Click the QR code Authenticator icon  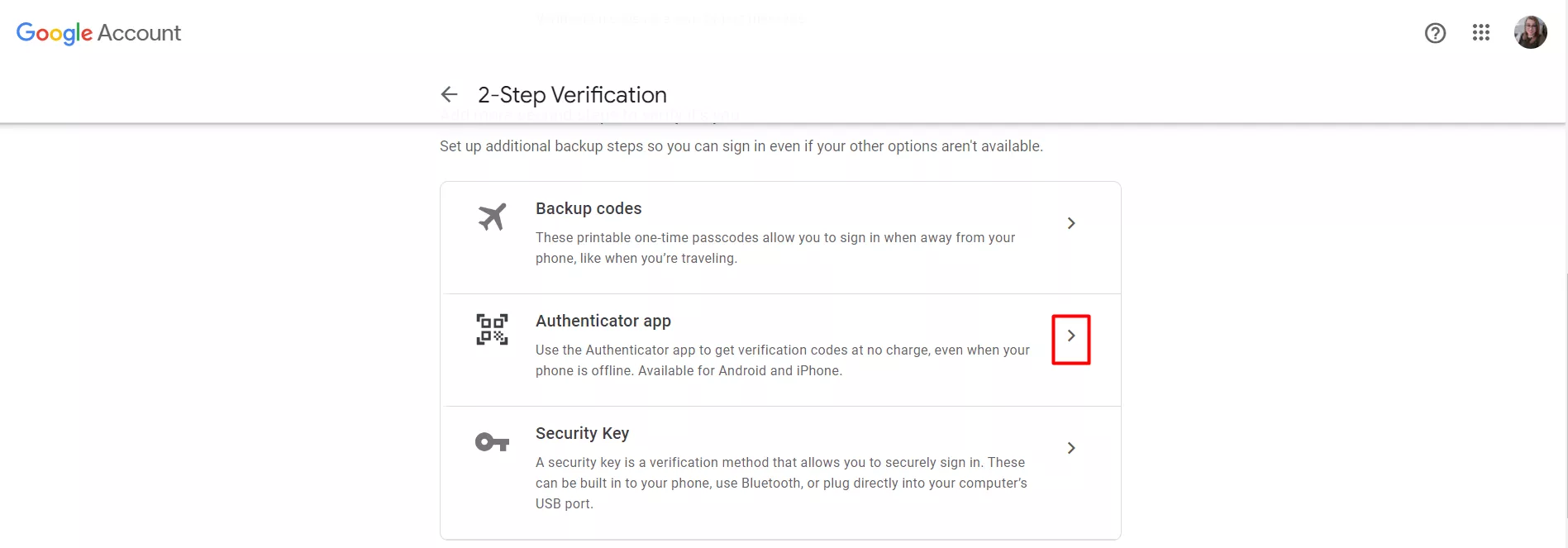(x=492, y=330)
